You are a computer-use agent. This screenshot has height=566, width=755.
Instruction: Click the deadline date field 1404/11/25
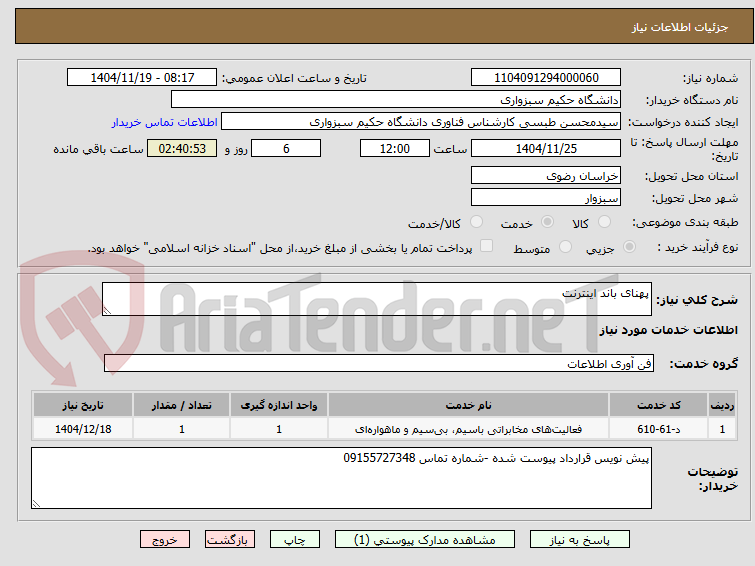click(546, 148)
